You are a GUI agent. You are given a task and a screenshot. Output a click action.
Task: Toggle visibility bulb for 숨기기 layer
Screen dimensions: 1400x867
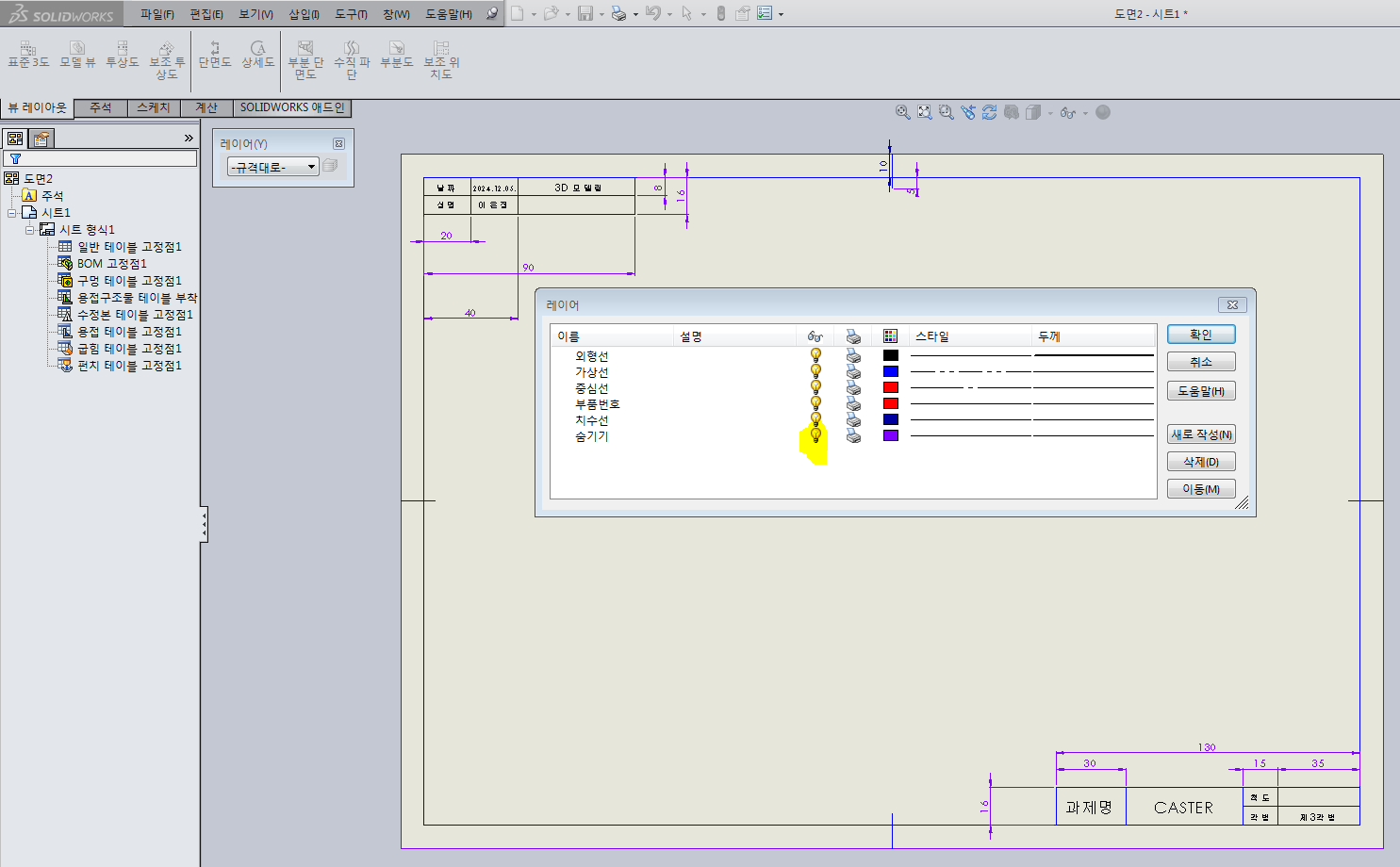click(815, 435)
